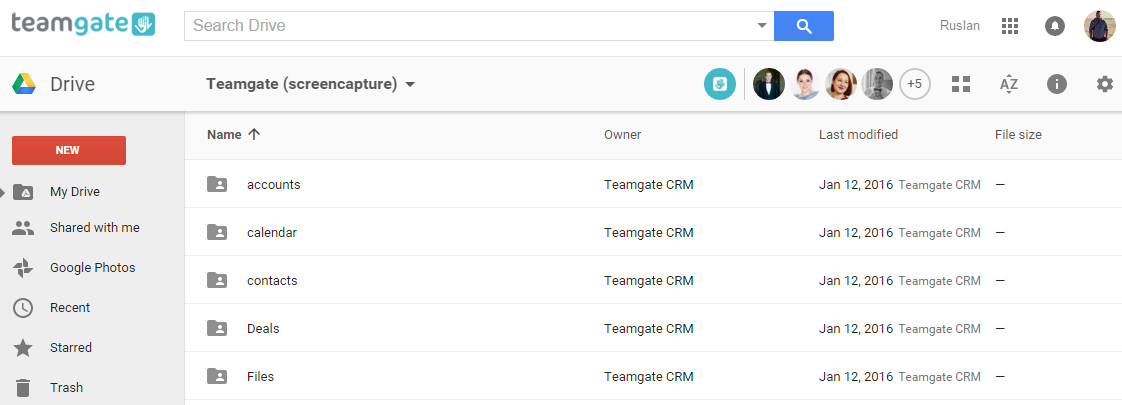Open Starred items
The height and width of the screenshot is (405, 1122).
coord(71,348)
